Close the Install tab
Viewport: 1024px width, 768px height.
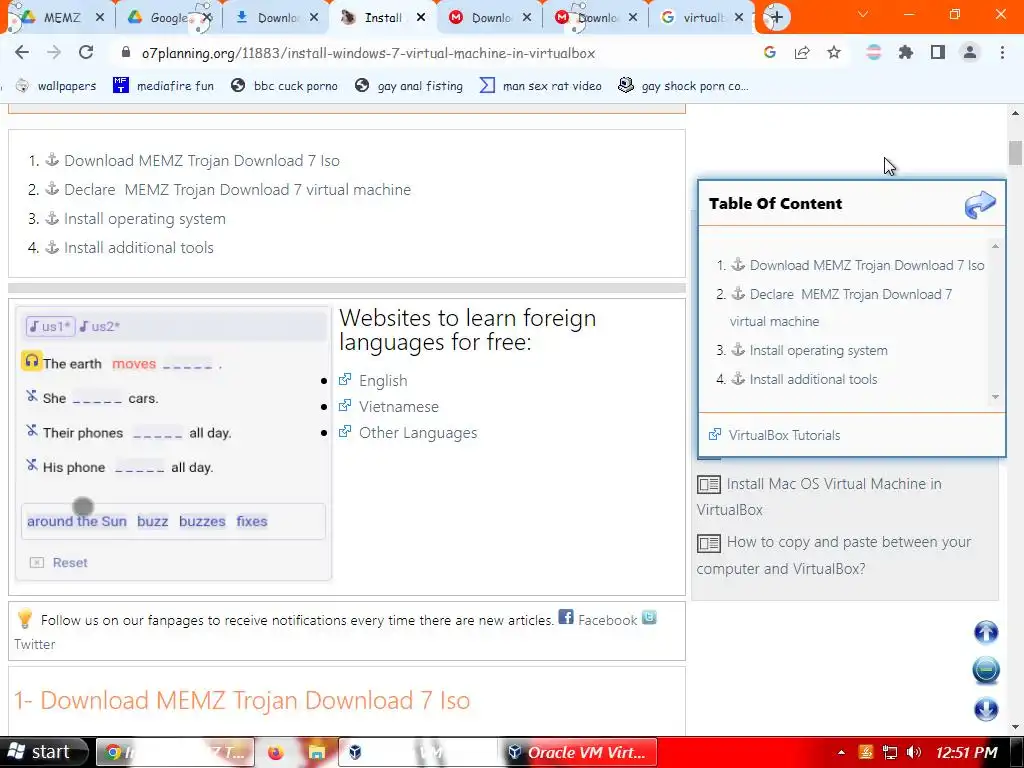pyautogui.click(x=421, y=18)
